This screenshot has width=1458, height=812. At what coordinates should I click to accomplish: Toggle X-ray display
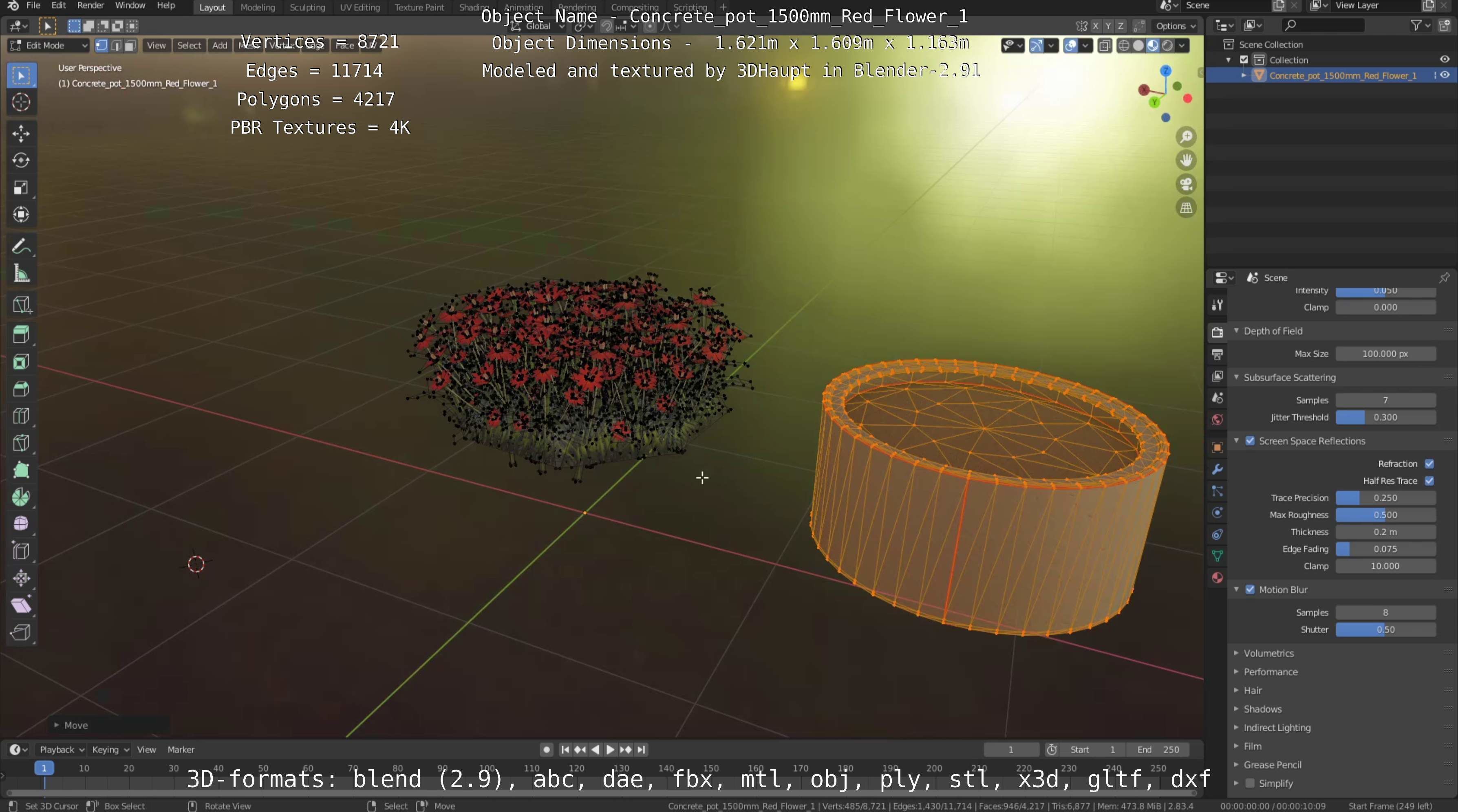[x=1104, y=46]
